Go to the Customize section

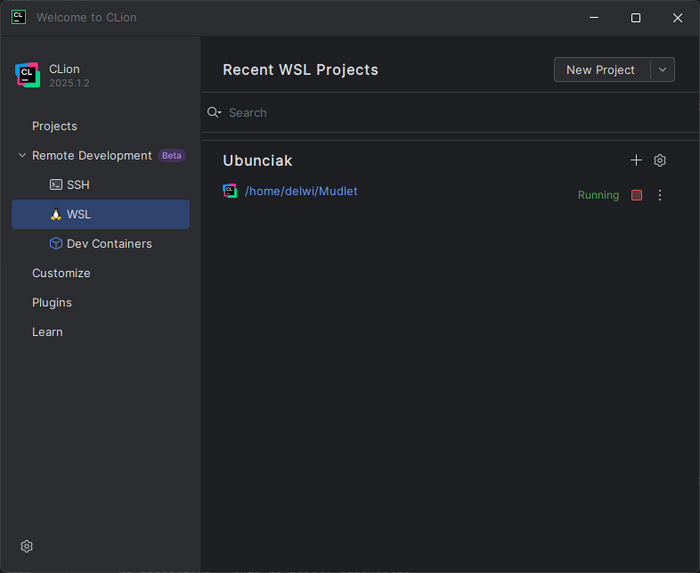click(x=61, y=273)
